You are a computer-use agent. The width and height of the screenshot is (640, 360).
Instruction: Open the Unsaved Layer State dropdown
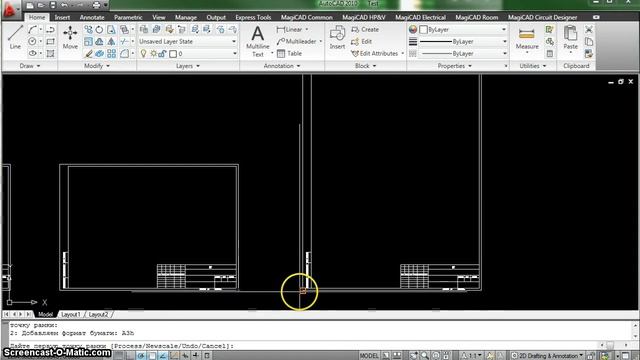pos(188,42)
